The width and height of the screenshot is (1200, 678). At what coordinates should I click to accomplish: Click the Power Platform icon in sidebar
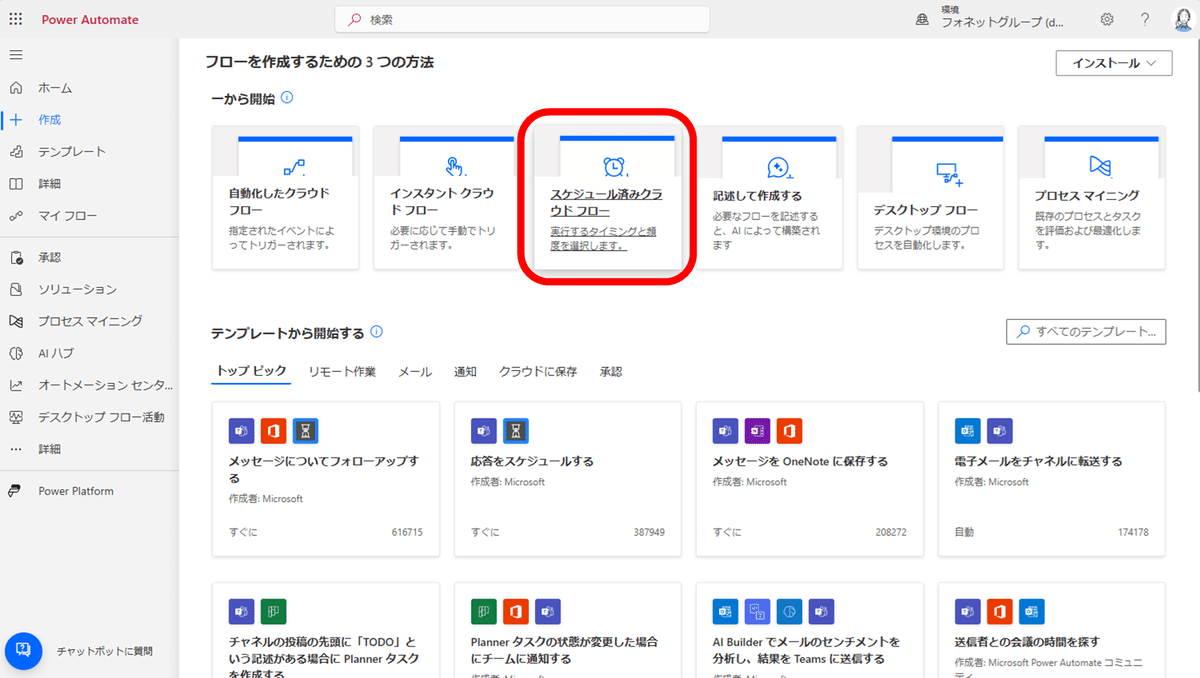tap(16, 492)
